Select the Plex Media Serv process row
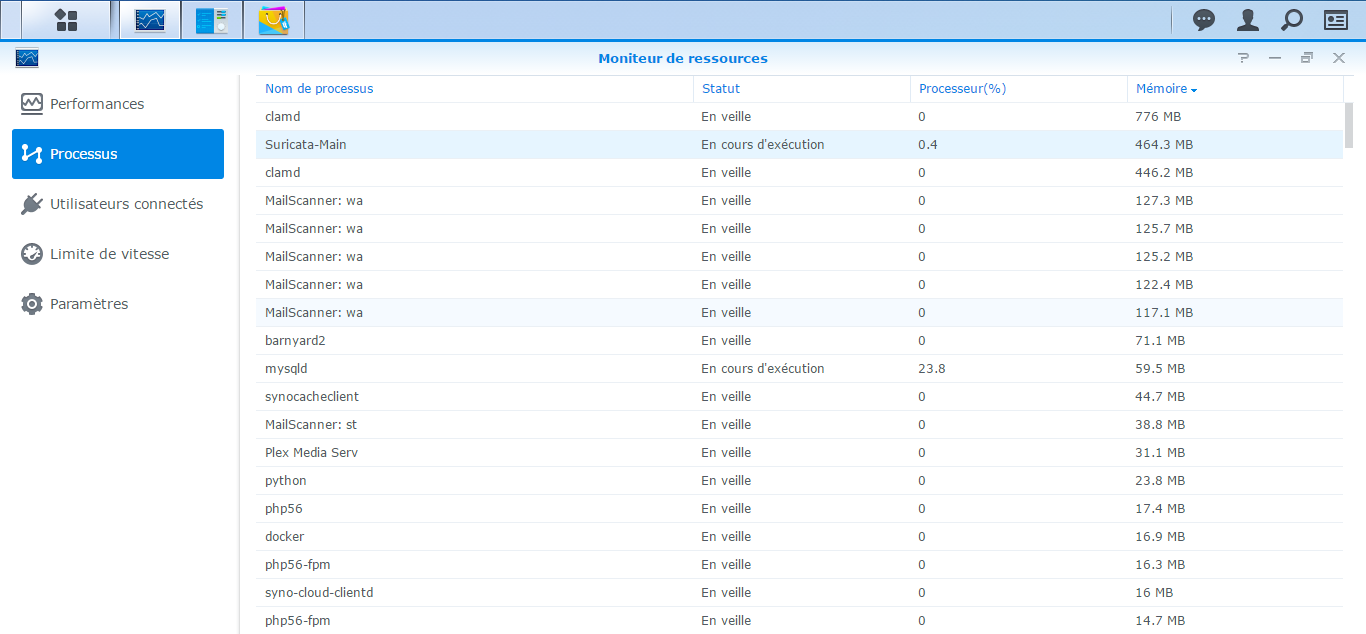1366x634 pixels. pos(799,453)
